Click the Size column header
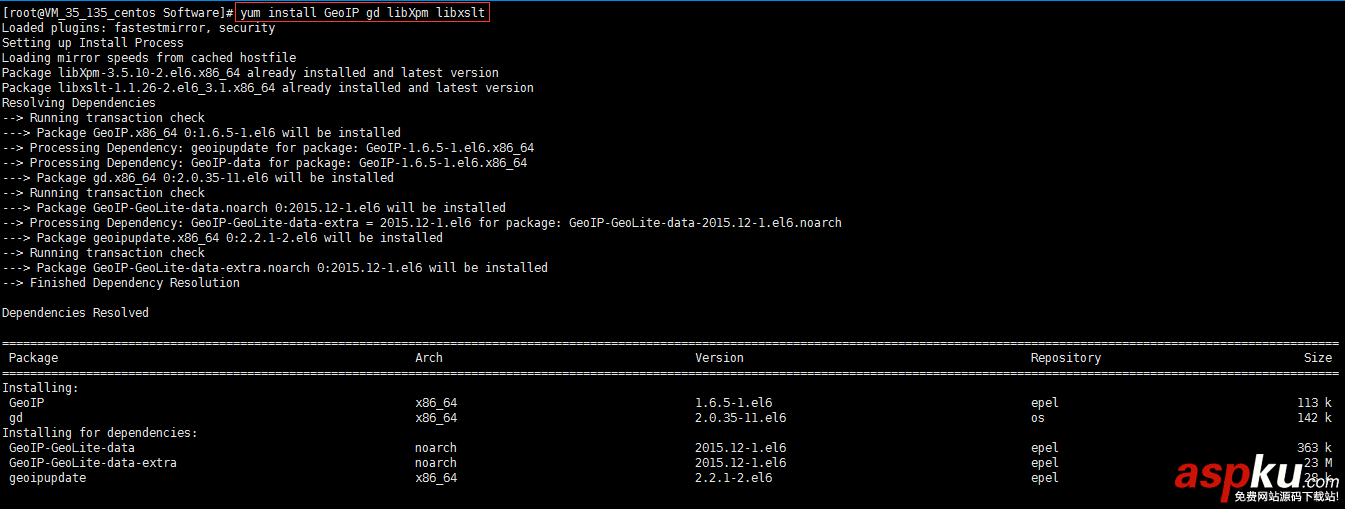This screenshot has width=1345, height=509. tap(1317, 358)
